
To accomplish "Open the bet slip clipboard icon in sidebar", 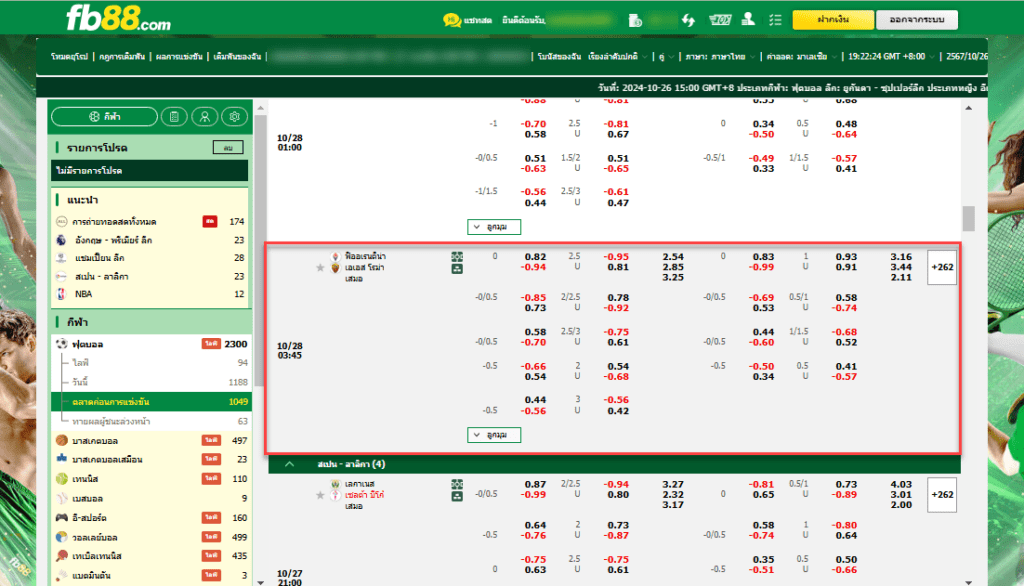I will click(174, 116).
